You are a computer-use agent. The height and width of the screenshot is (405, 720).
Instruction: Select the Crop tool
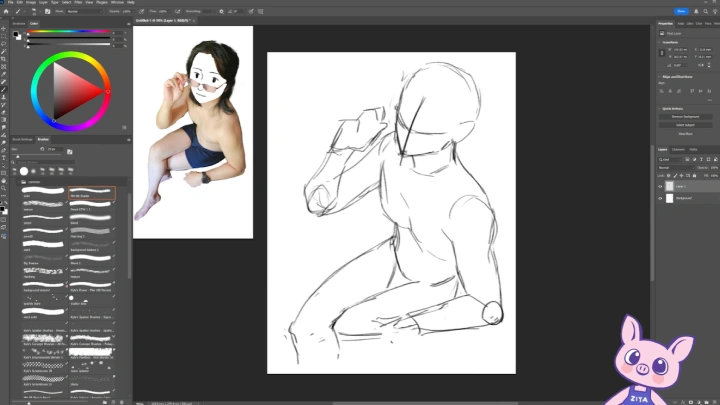(4, 59)
